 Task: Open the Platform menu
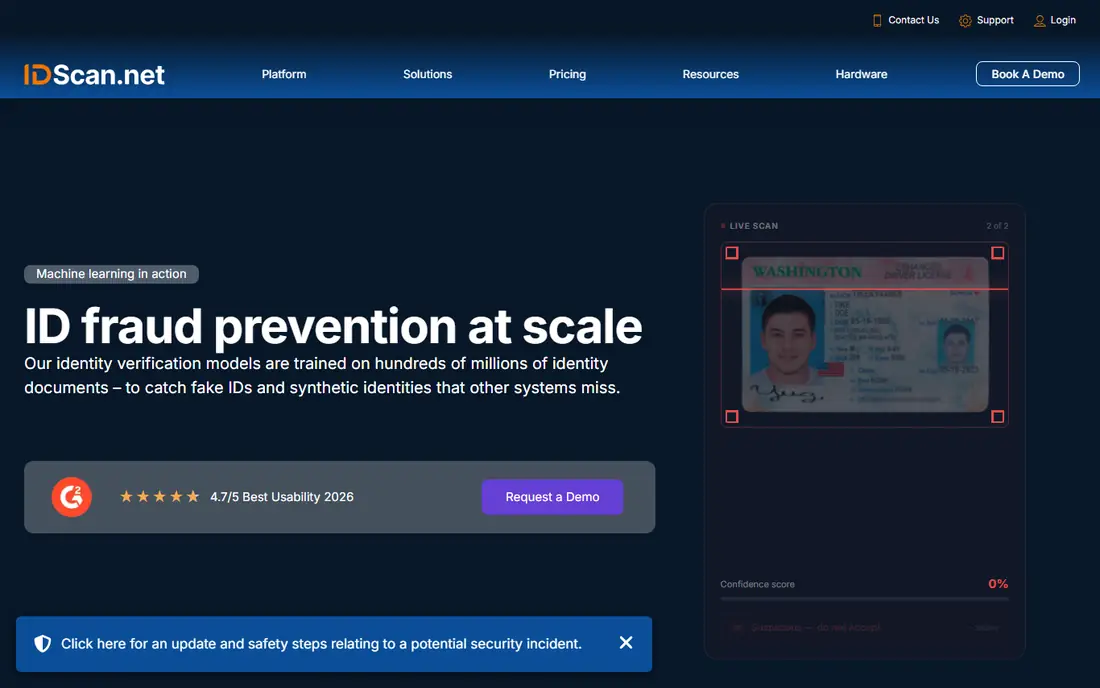pos(284,74)
